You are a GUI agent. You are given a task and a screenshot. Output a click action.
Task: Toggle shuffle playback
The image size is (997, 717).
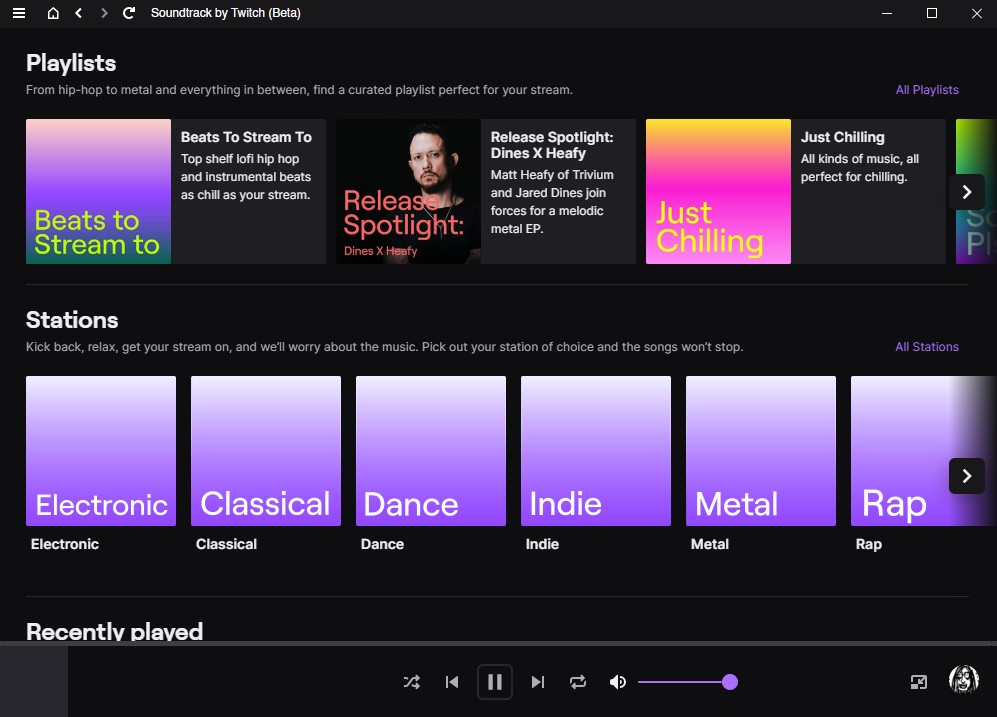point(411,682)
